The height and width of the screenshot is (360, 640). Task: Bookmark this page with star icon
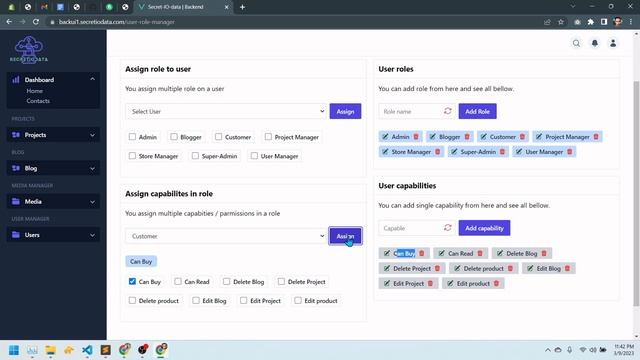click(561, 22)
